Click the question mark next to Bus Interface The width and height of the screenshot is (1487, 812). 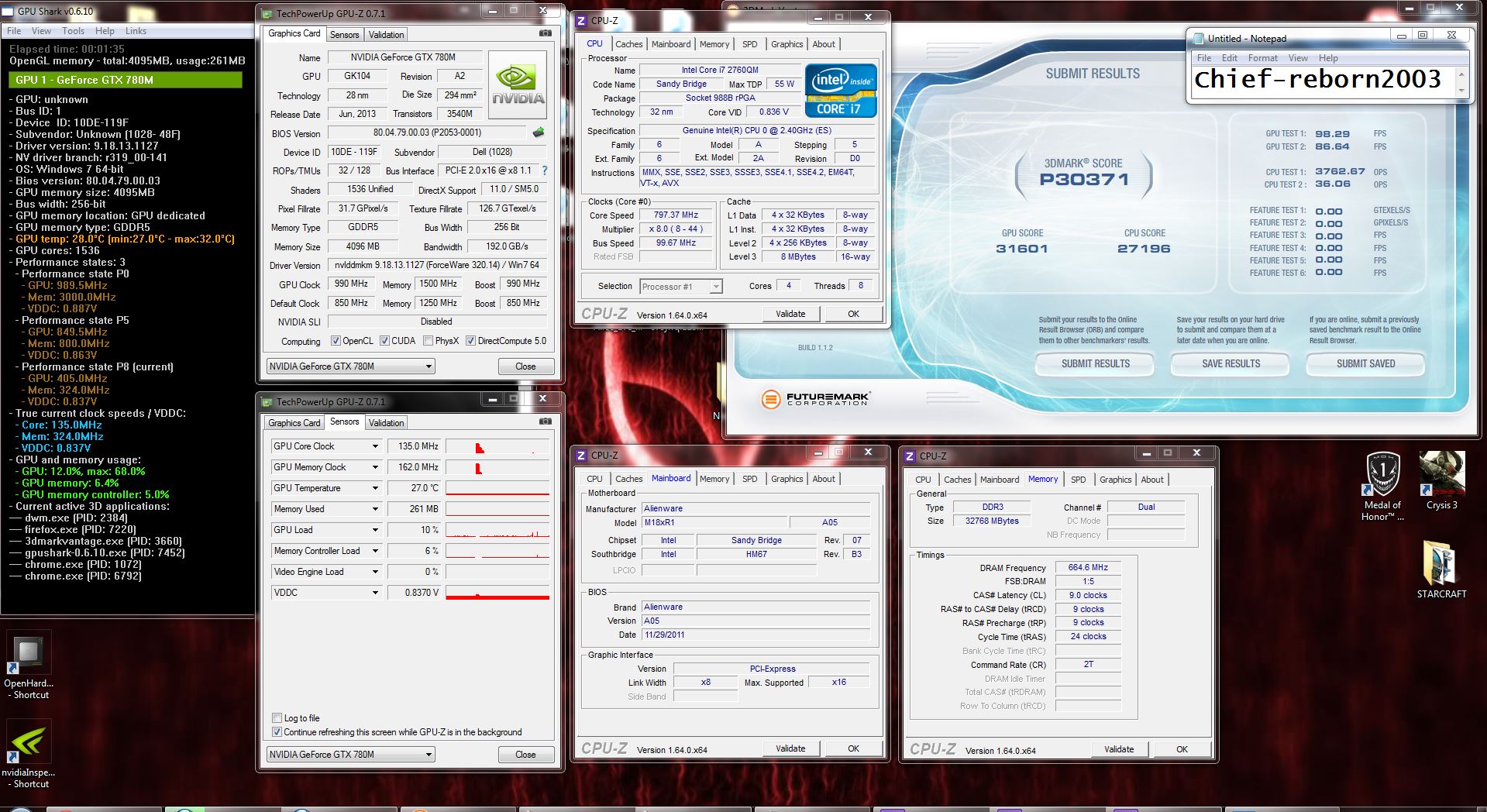(x=544, y=170)
